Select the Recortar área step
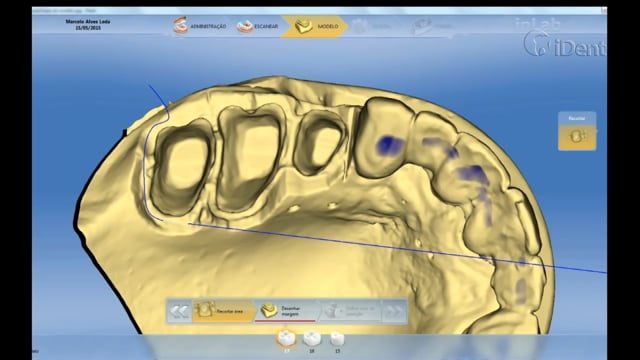The width and height of the screenshot is (640, 360). tap(223, 311)
